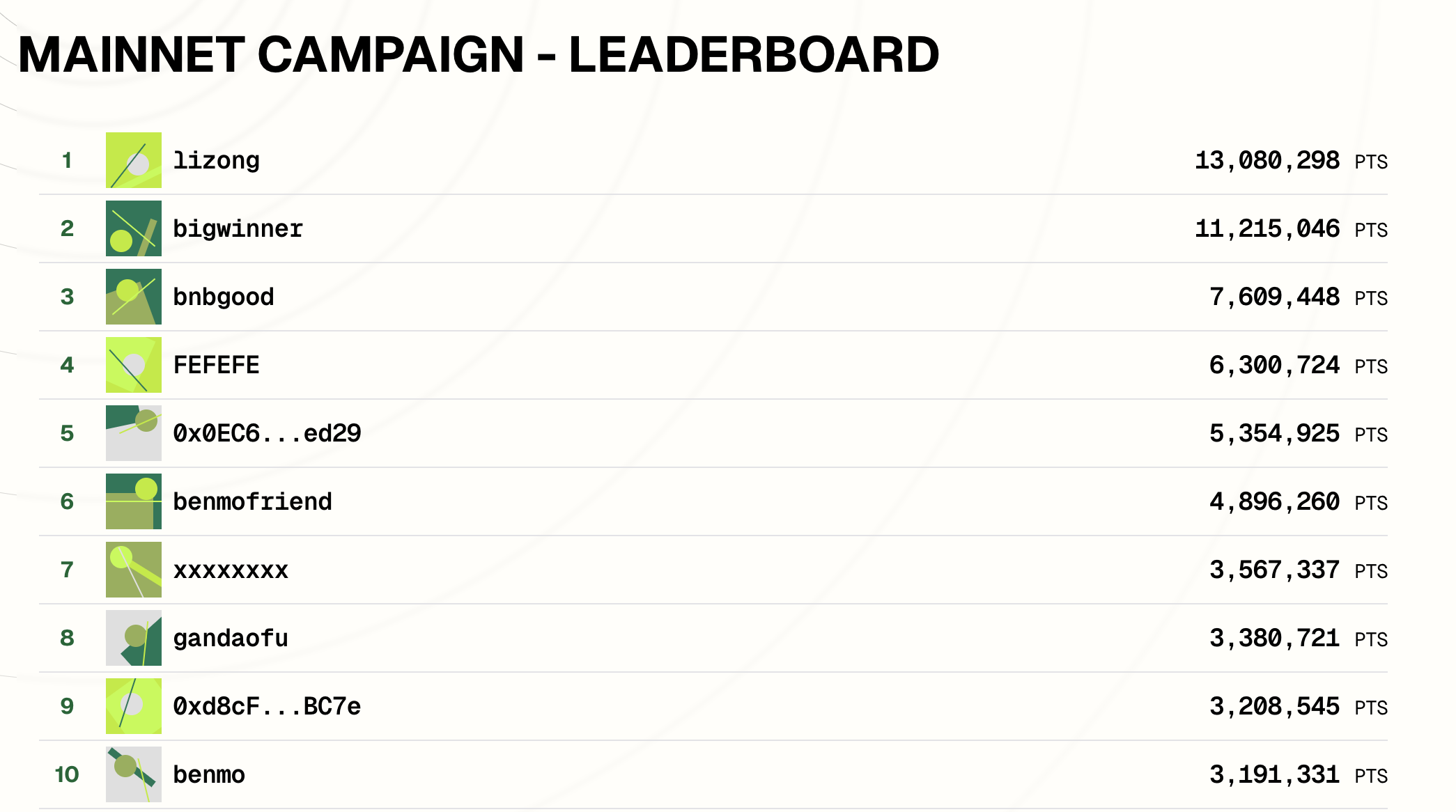Select the 0x0EC6...ed29 wallet address
The width and height of the screenshot is (1456, 812).
[267, 433]
